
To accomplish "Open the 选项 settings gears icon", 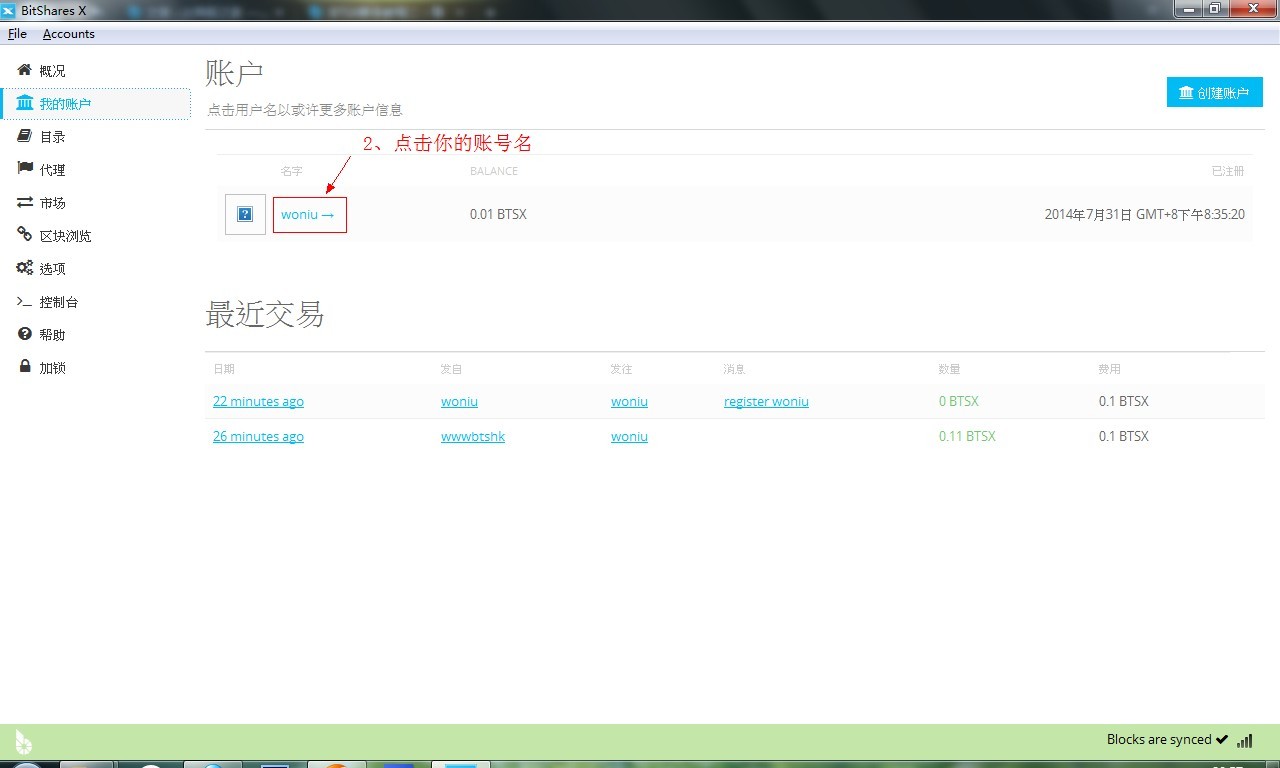I will click(x=25, y=268).
